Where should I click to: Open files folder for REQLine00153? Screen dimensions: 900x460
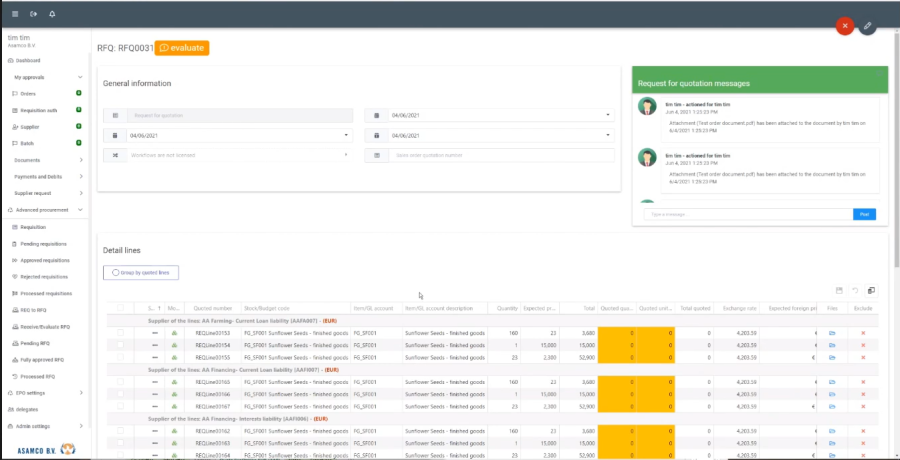[832, 332]
